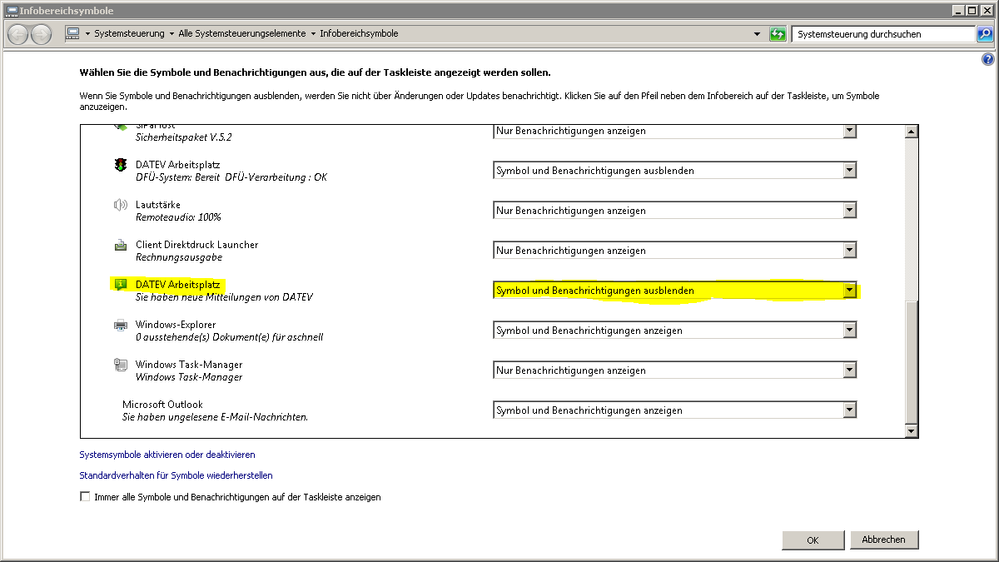Viewport: 999px width, 562px height.
Task: Click the highlighted green DATEV message icon
Action: point(120,285)
